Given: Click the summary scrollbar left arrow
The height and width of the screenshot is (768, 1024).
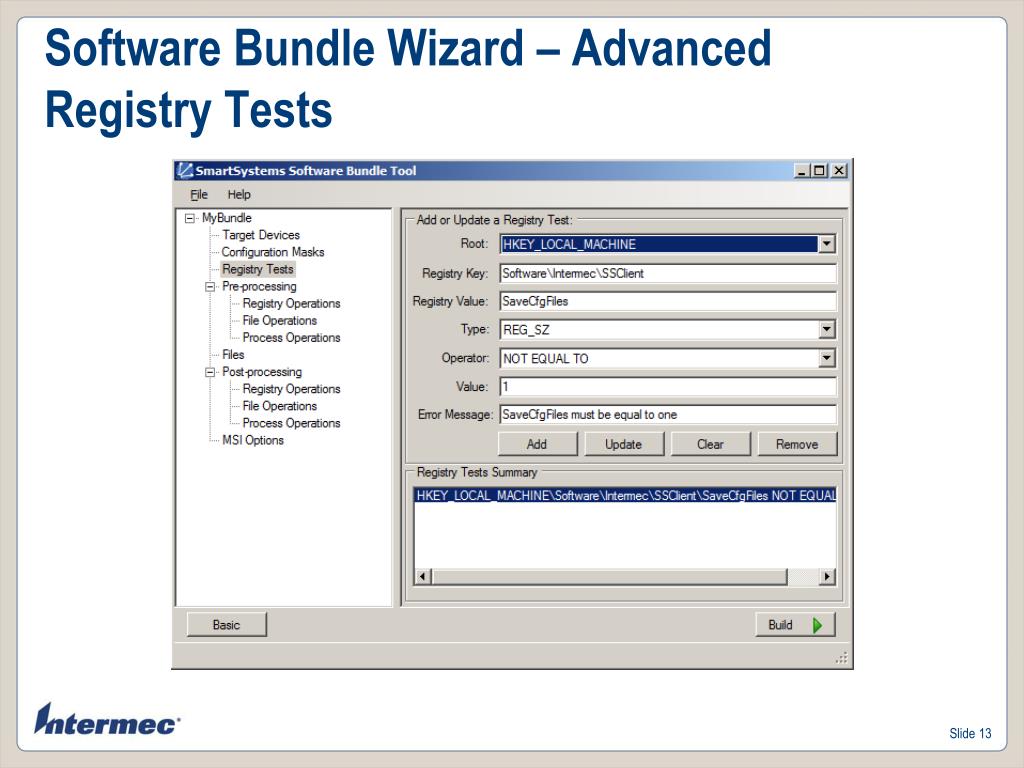Looking at the screenshot, I should pos(423,577).
